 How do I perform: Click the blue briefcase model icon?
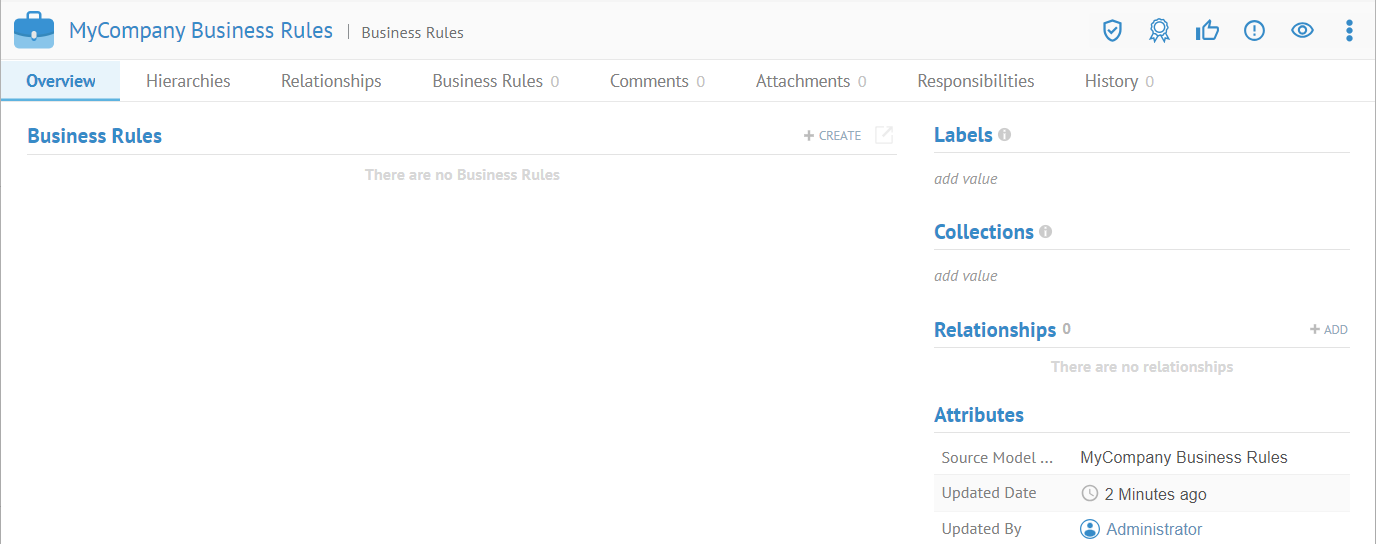34,31
